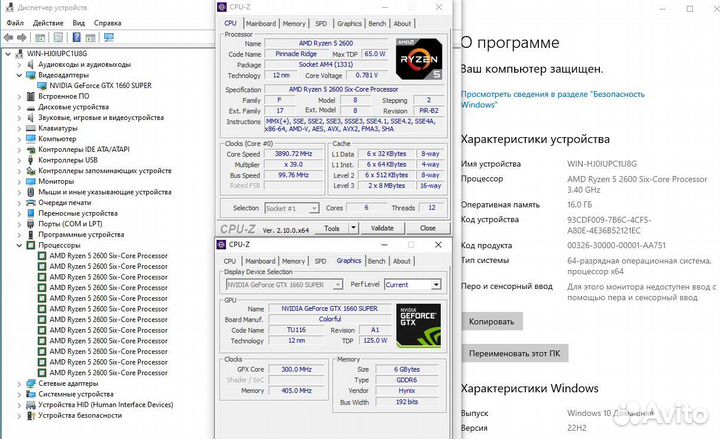Screen dimensions: 720x439
Task: Select the GTX 1660 SUPER device icon under Видеоадаптеры
Action: (x=42, y=85)
